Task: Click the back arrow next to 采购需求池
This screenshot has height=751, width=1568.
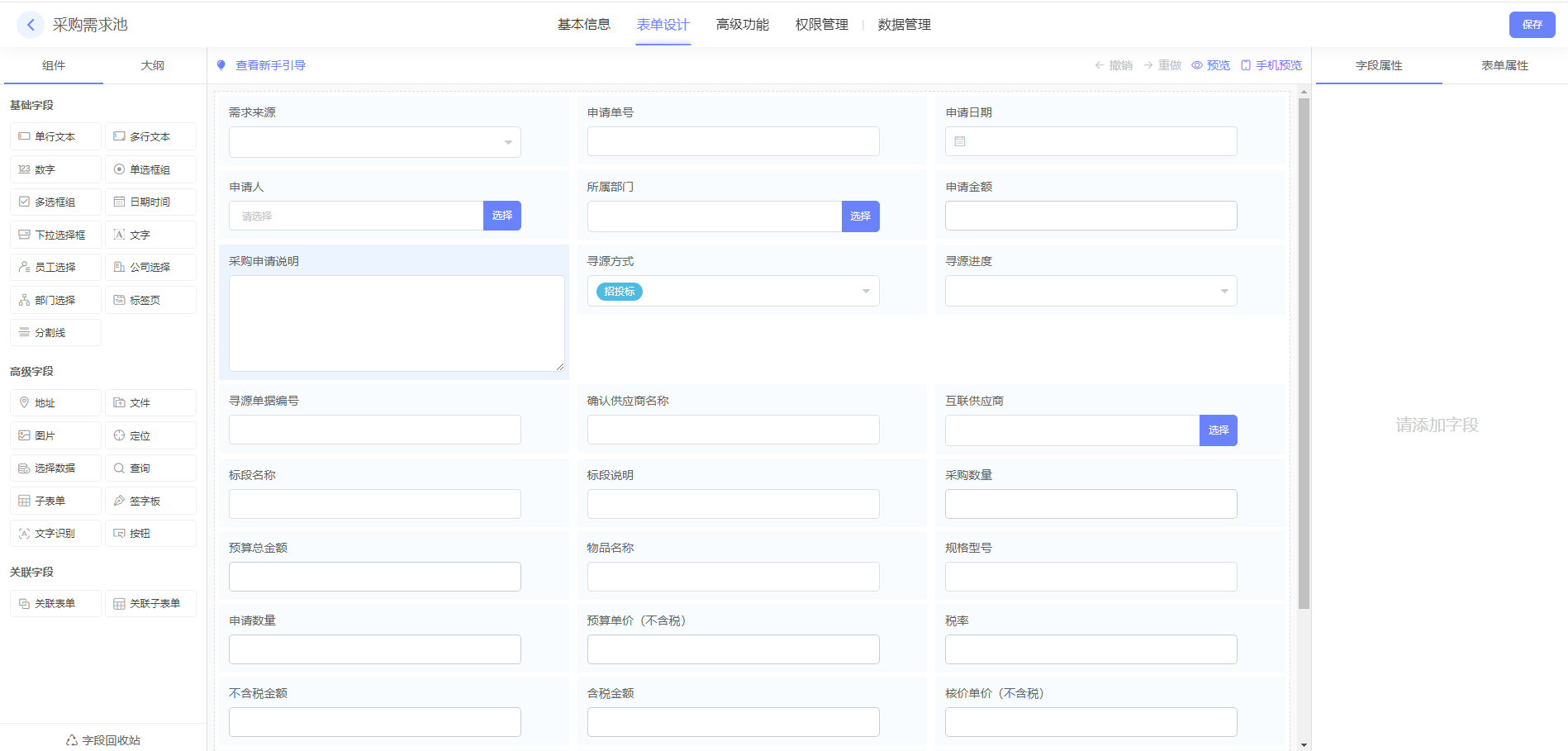Action: 31,25
